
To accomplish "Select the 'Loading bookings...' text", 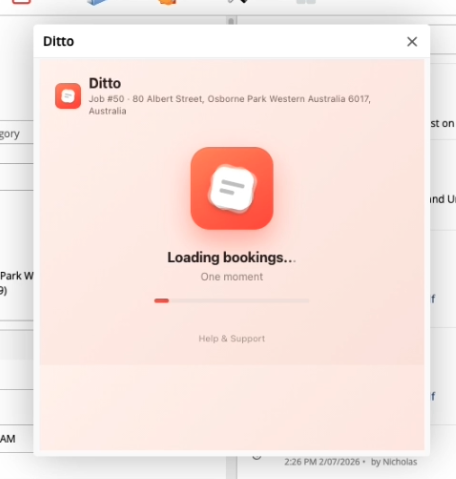I will 232,258.
